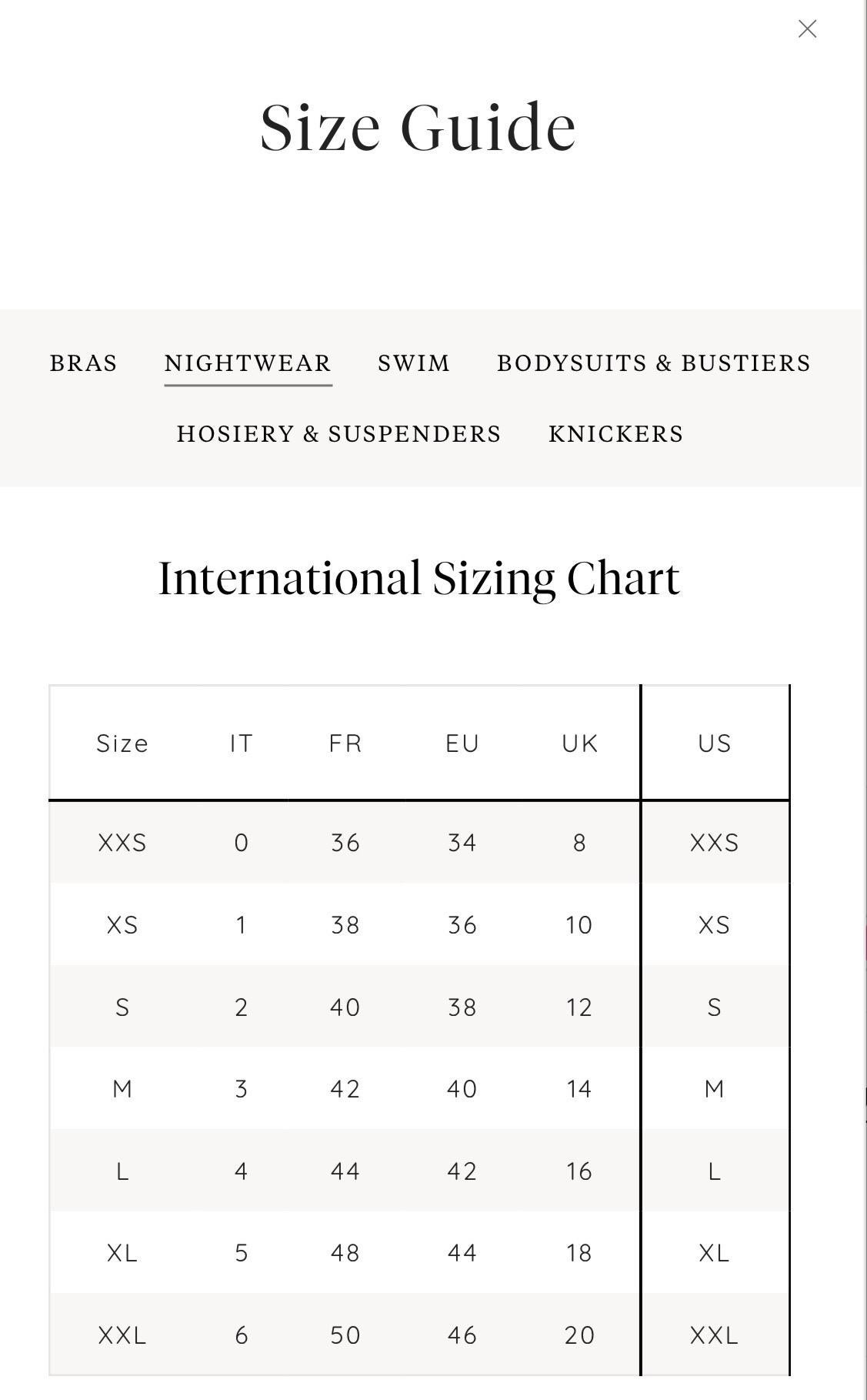Switch to the Bras tab
This screenshot has height=1400, width=867.
click(x=83, y=363)
